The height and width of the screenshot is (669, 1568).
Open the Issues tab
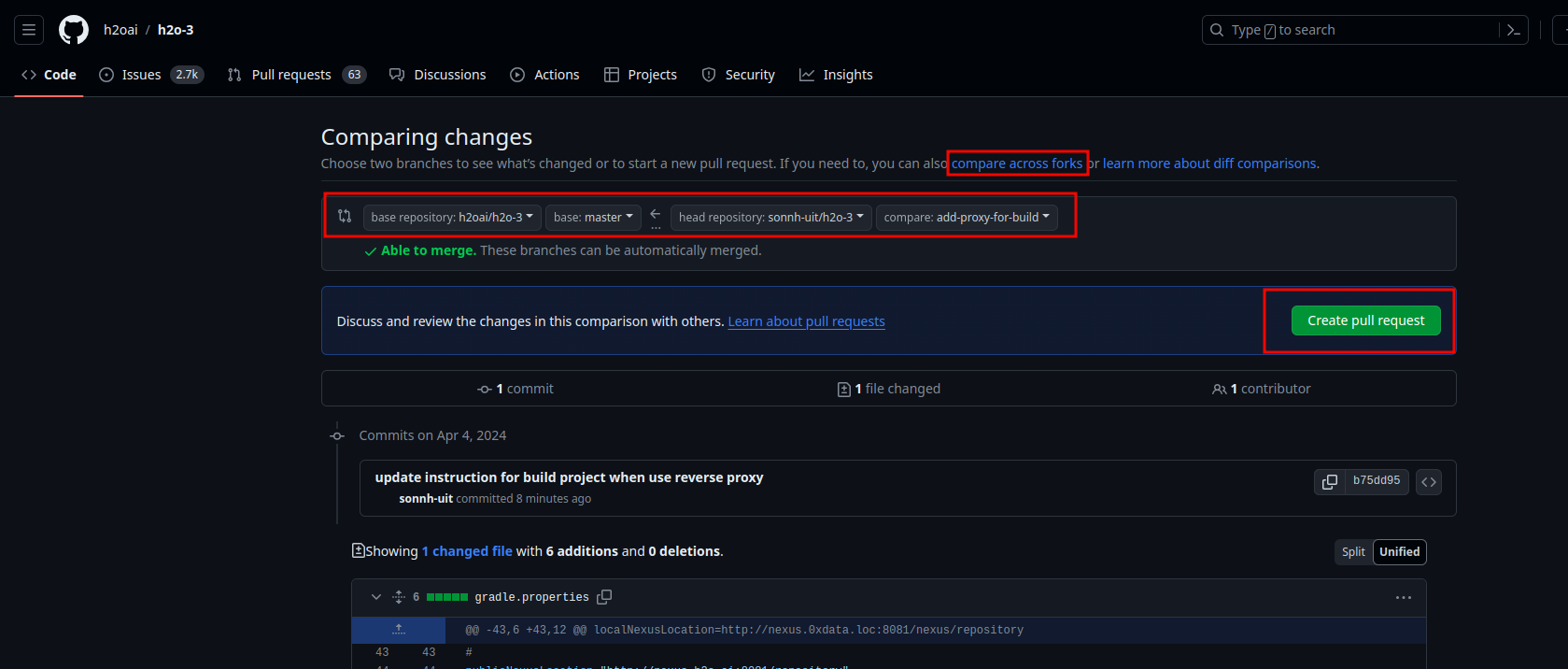(x=151, y=75)
